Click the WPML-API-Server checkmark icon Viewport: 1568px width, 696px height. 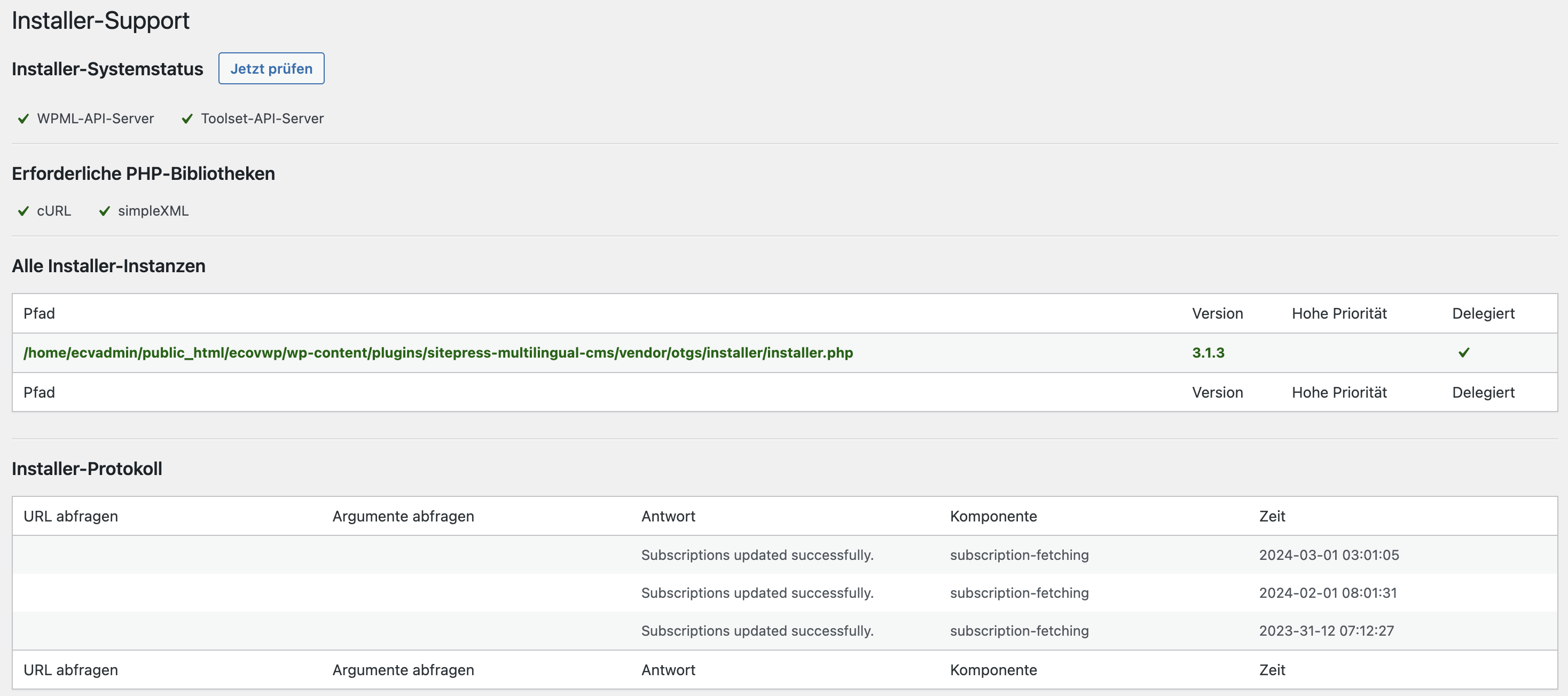[23, 118]
